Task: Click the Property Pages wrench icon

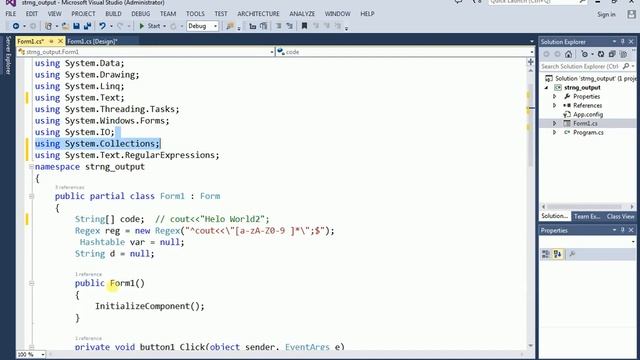Action: click(x=572, y=254)
